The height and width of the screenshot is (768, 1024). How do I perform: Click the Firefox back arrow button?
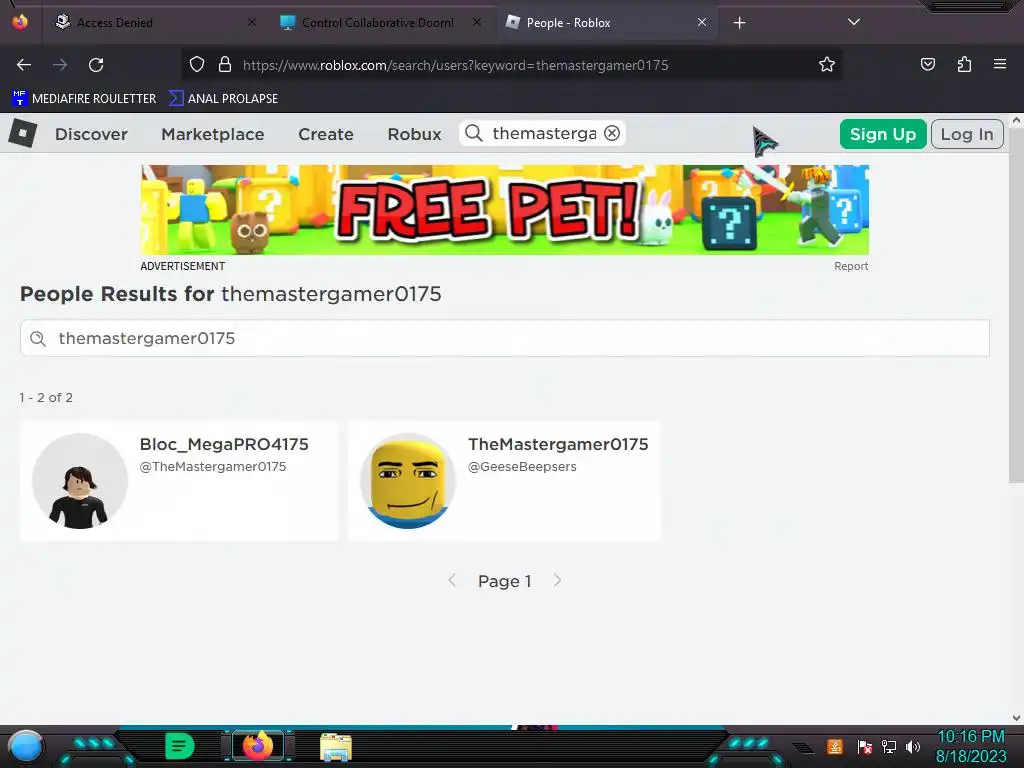[x=24, y=65]
